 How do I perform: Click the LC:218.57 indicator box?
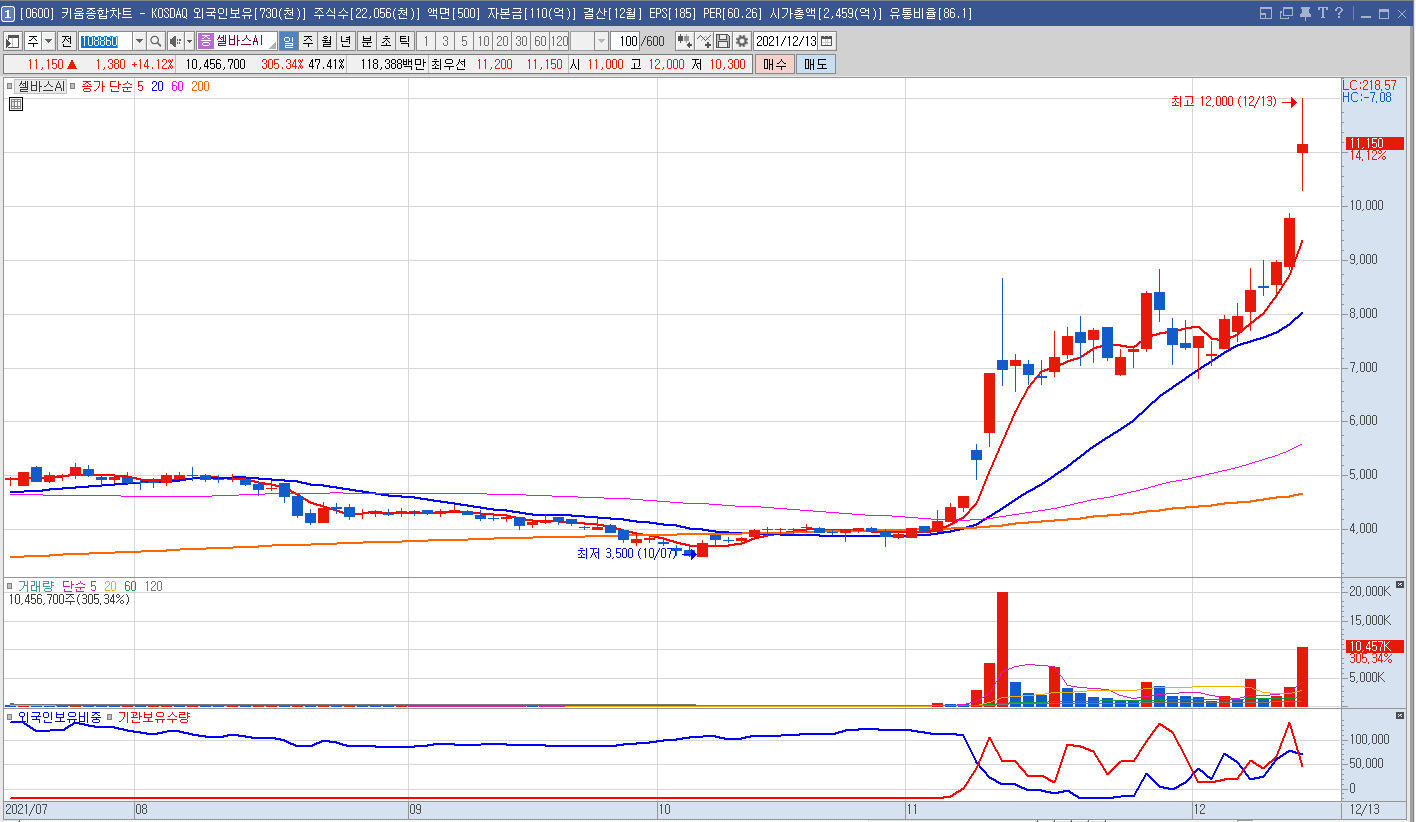click(1370, 86)
